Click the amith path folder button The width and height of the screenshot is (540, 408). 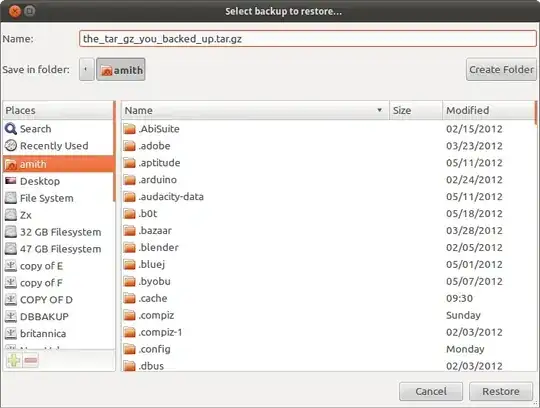(x=121, y=70)
